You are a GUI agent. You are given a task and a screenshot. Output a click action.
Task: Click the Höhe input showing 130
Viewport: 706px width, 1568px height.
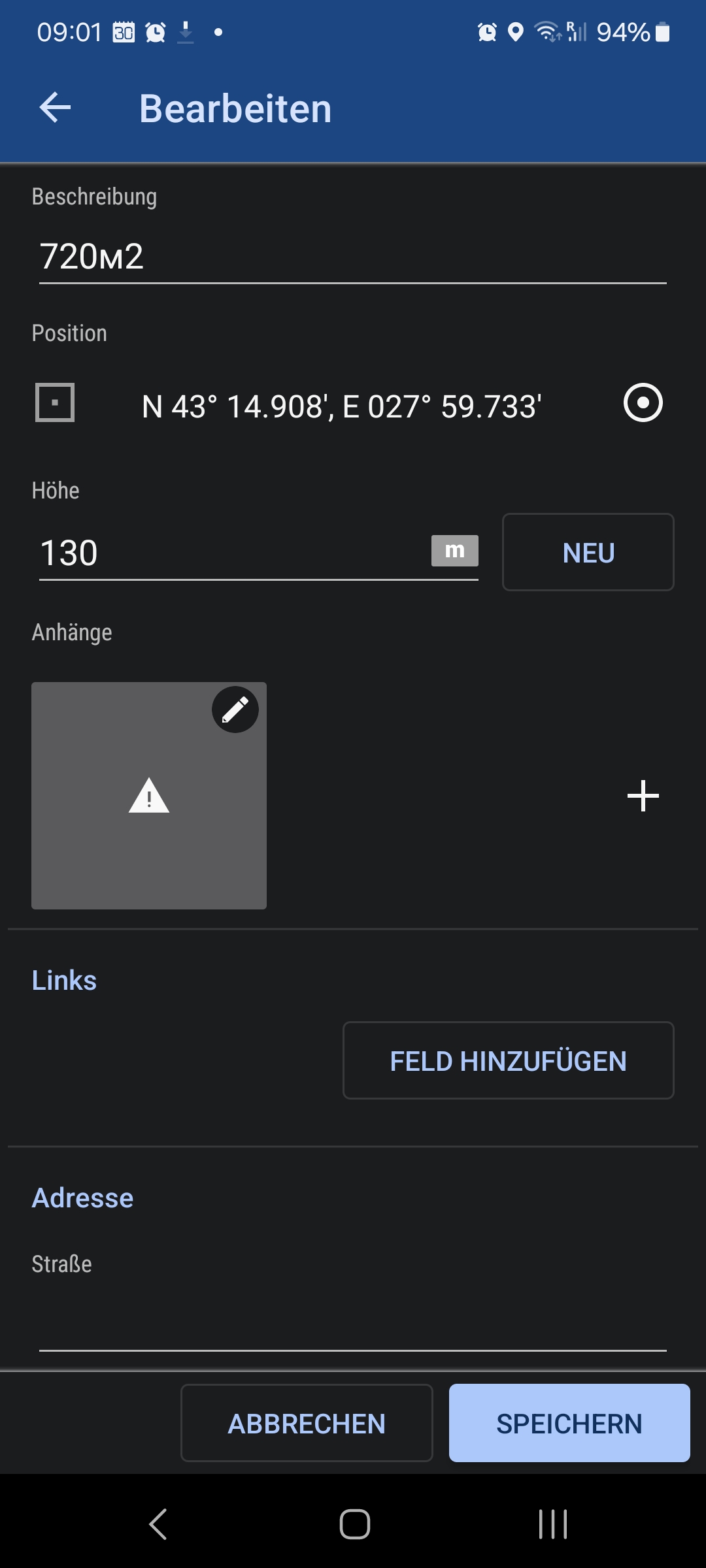pyautogui.click(x=229, y=553)
